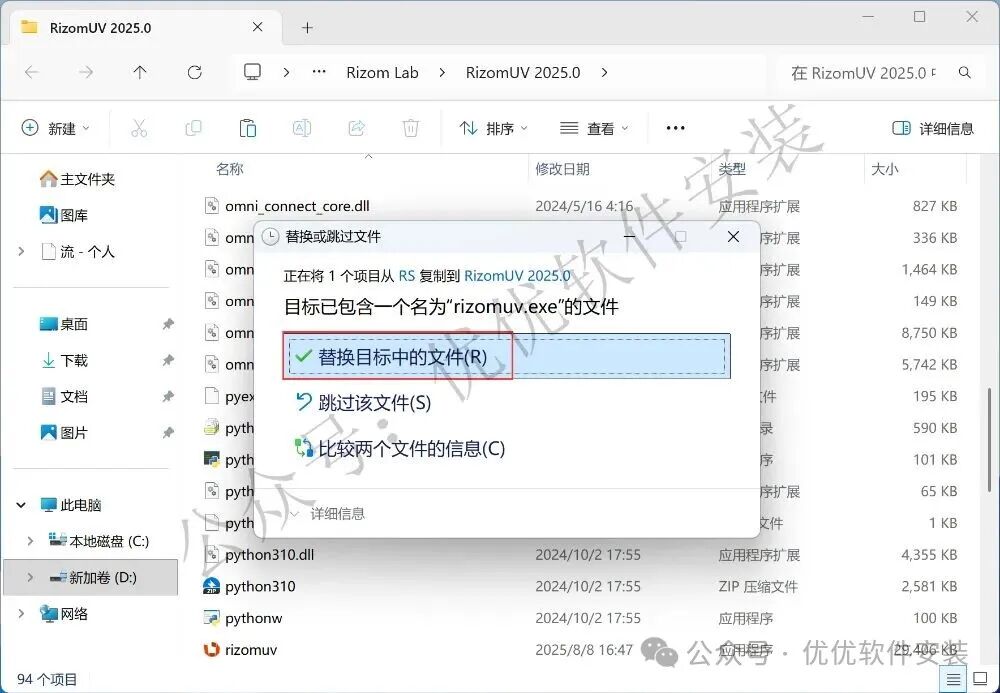Click the Cut scissors icon
Screen dimensions: 1000x693
[x=139, y=128]
